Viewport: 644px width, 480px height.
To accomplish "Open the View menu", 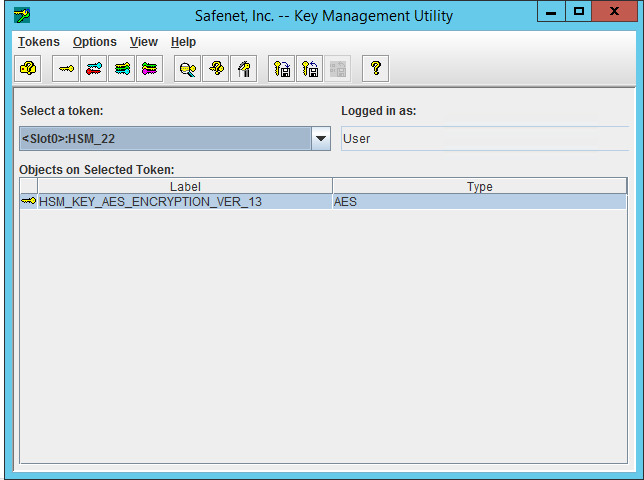I will 144,42.
